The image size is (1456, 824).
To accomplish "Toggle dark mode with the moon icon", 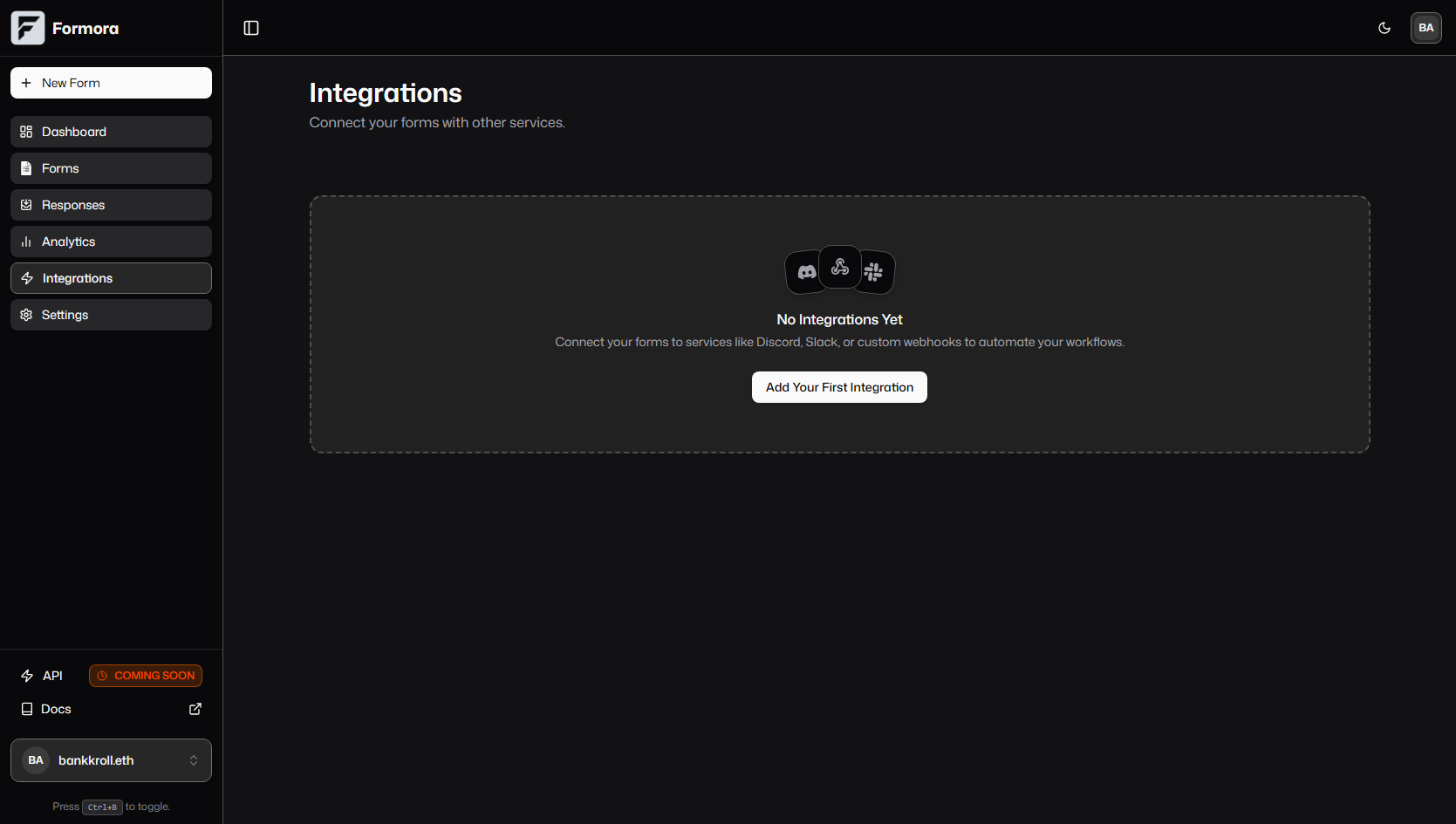I will coord(1384,27).
